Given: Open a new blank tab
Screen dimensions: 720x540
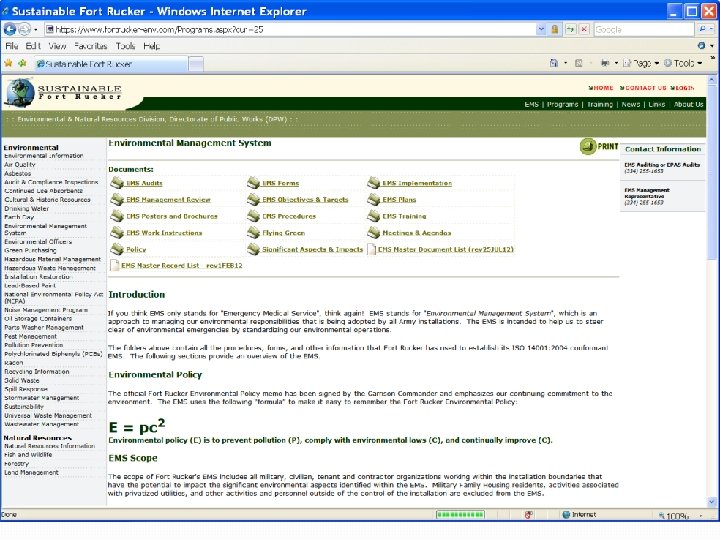Looking at the screenshot, I should pyautogui.click(x=196, y=64).
